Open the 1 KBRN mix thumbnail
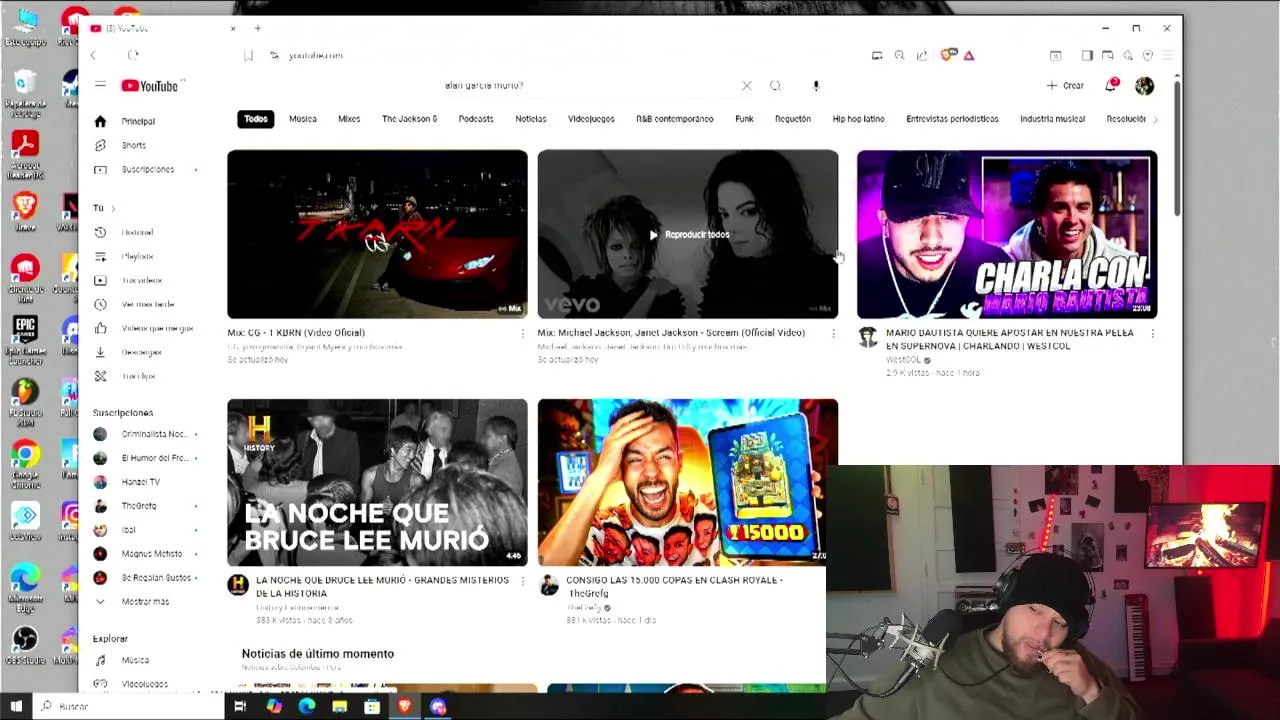 pyautogui.click(x=377, y=234)
